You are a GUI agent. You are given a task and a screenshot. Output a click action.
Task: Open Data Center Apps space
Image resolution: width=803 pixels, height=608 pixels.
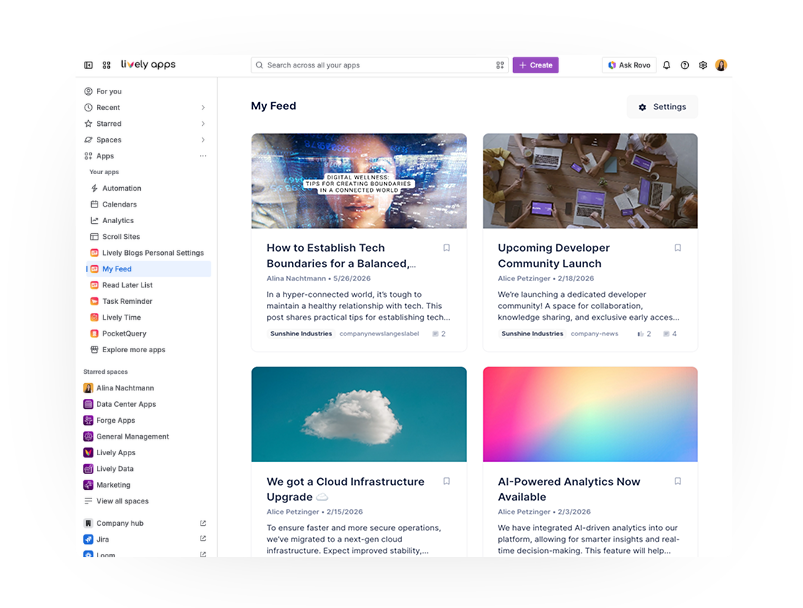(147, 404)
